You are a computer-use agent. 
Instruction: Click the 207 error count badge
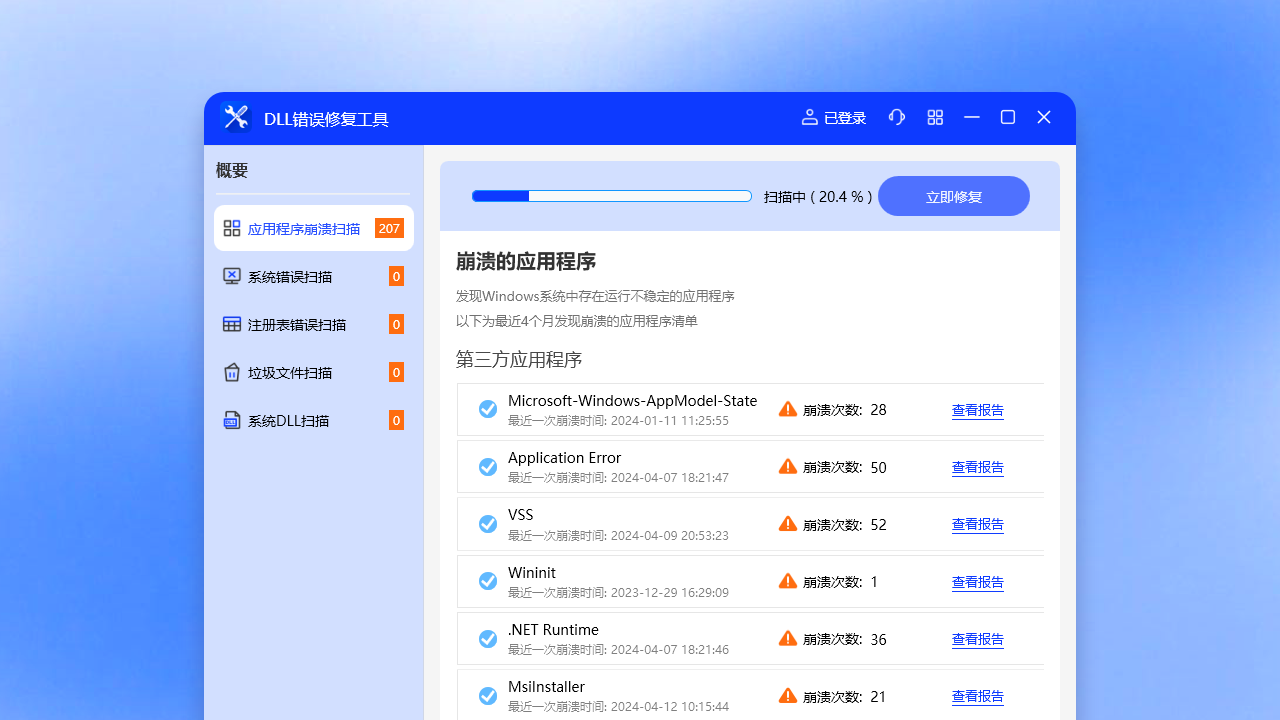[x=388, y=228]
